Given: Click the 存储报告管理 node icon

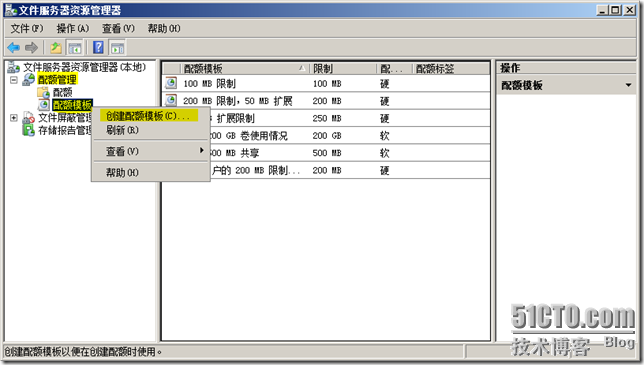Looking at the screenshot, I should 28,130.
